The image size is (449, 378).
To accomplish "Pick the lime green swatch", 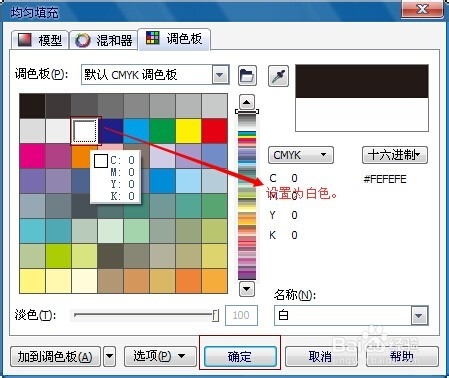I will 58,256.
